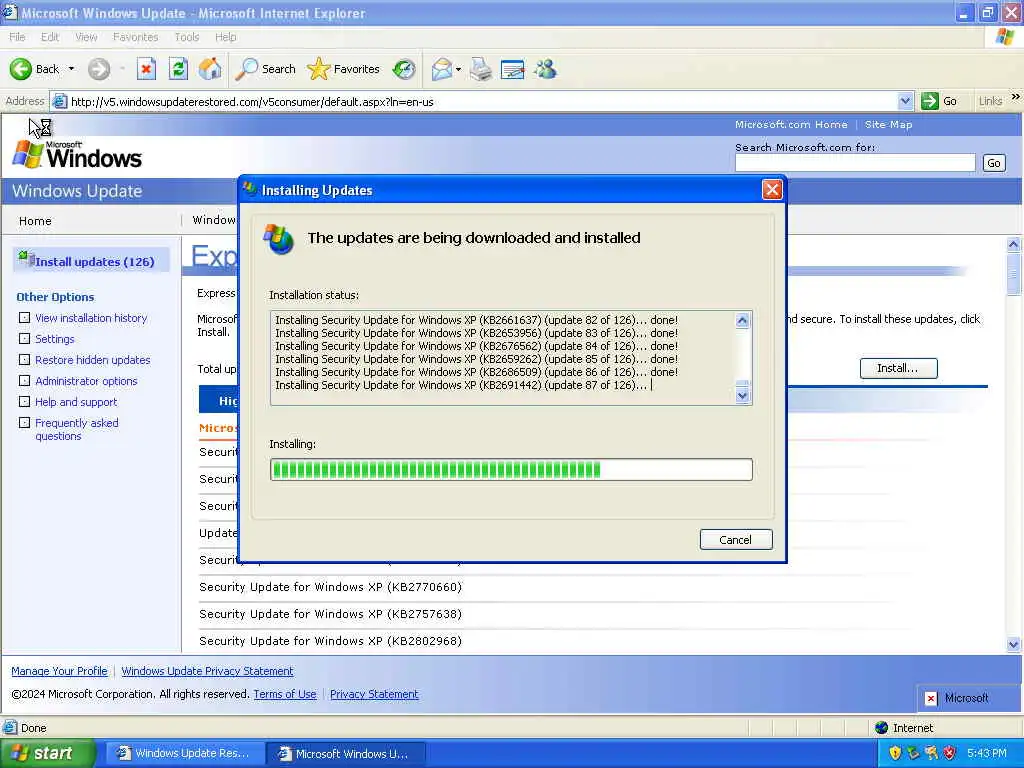Click the IE page icon in status bar
The height and width of the screenshot is (768, 1024).
10,728
